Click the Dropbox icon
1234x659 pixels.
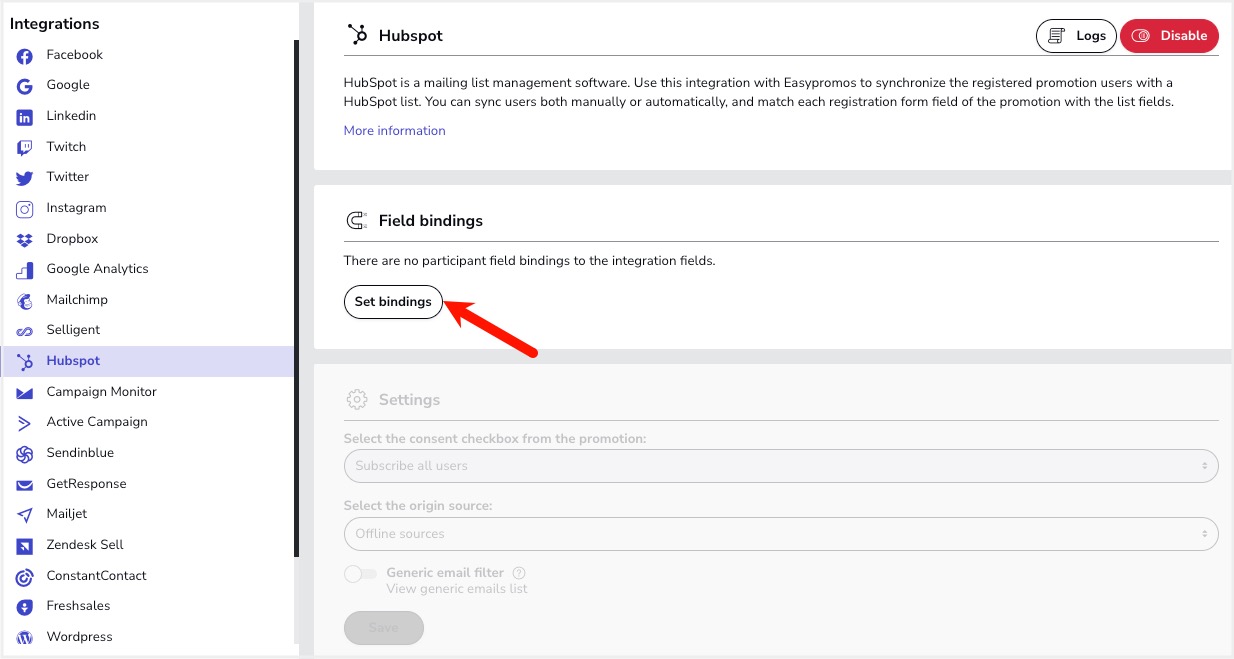tap(25, 240)
